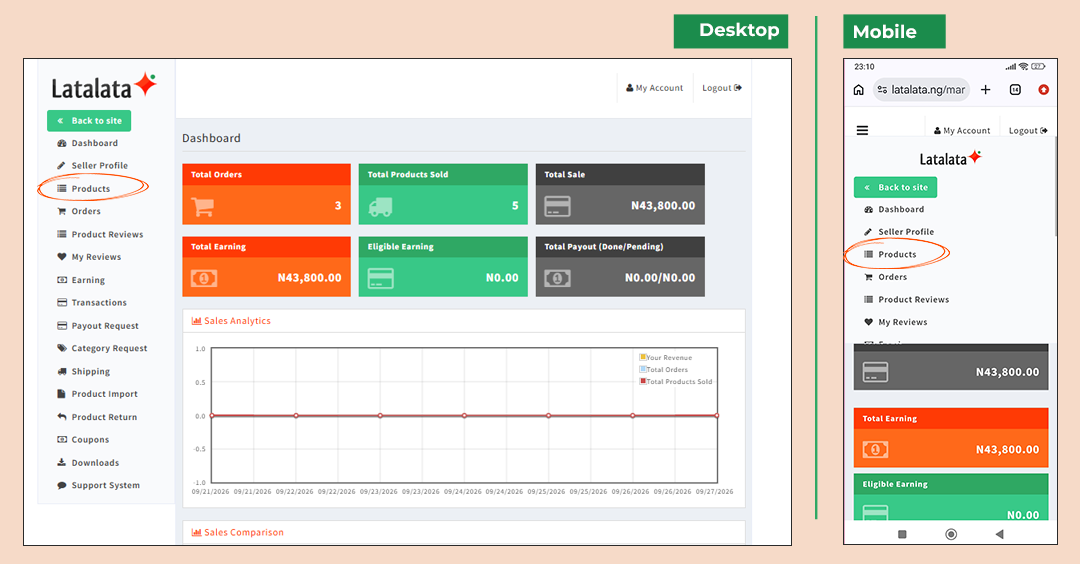Open Earning in the desktop sidebar
Screen dimensions: 1080x564
81,280
